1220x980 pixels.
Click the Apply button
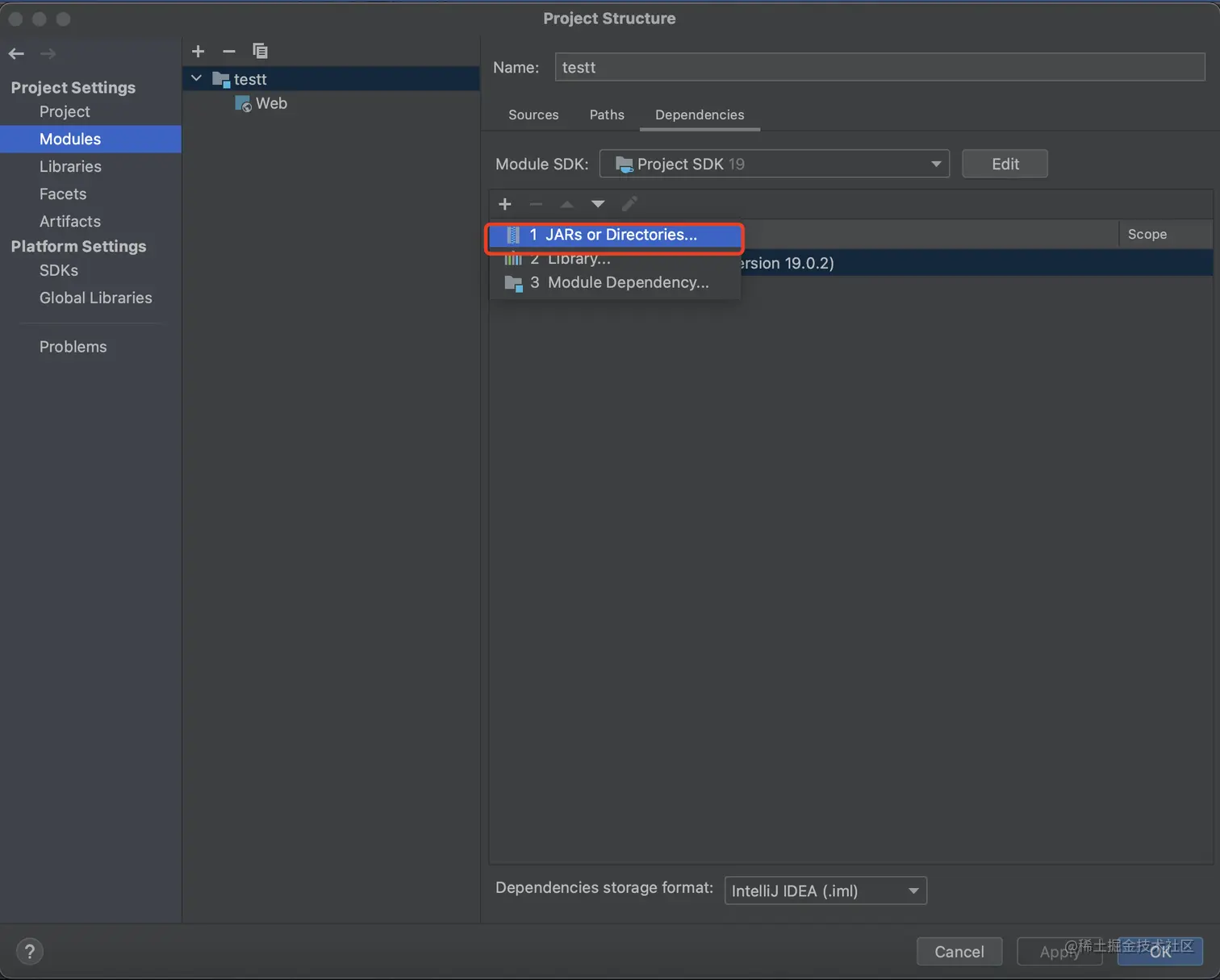[x=1059, y=952]
